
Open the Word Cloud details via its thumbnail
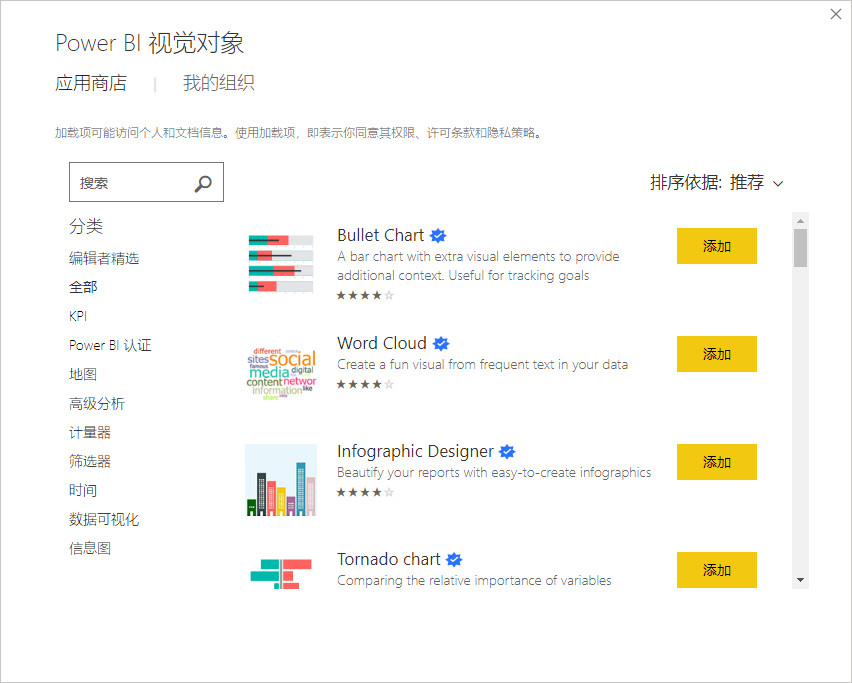click(x=281, y=372)
